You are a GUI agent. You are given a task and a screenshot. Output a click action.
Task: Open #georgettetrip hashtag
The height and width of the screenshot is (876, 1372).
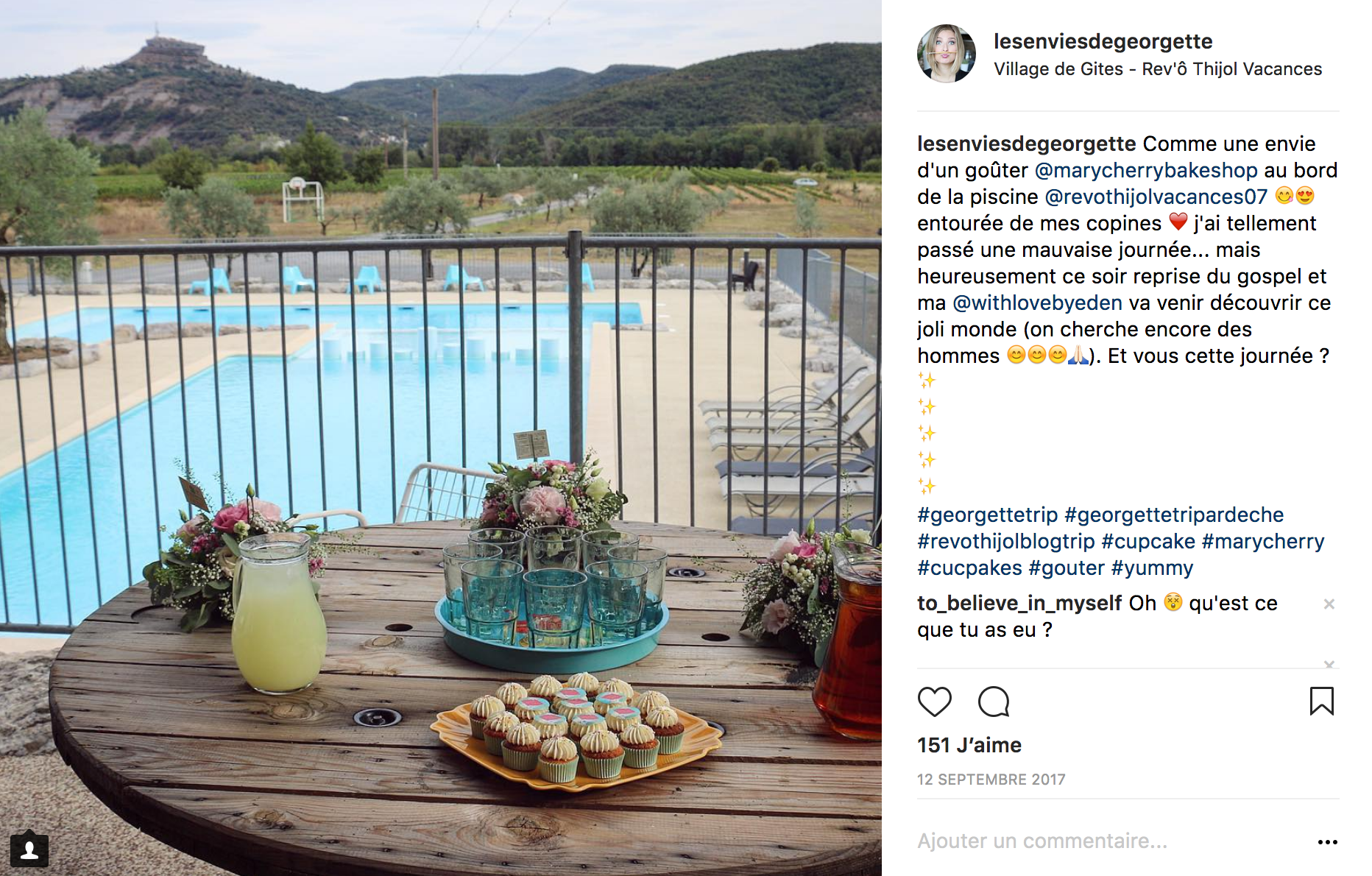pos(987,515)
